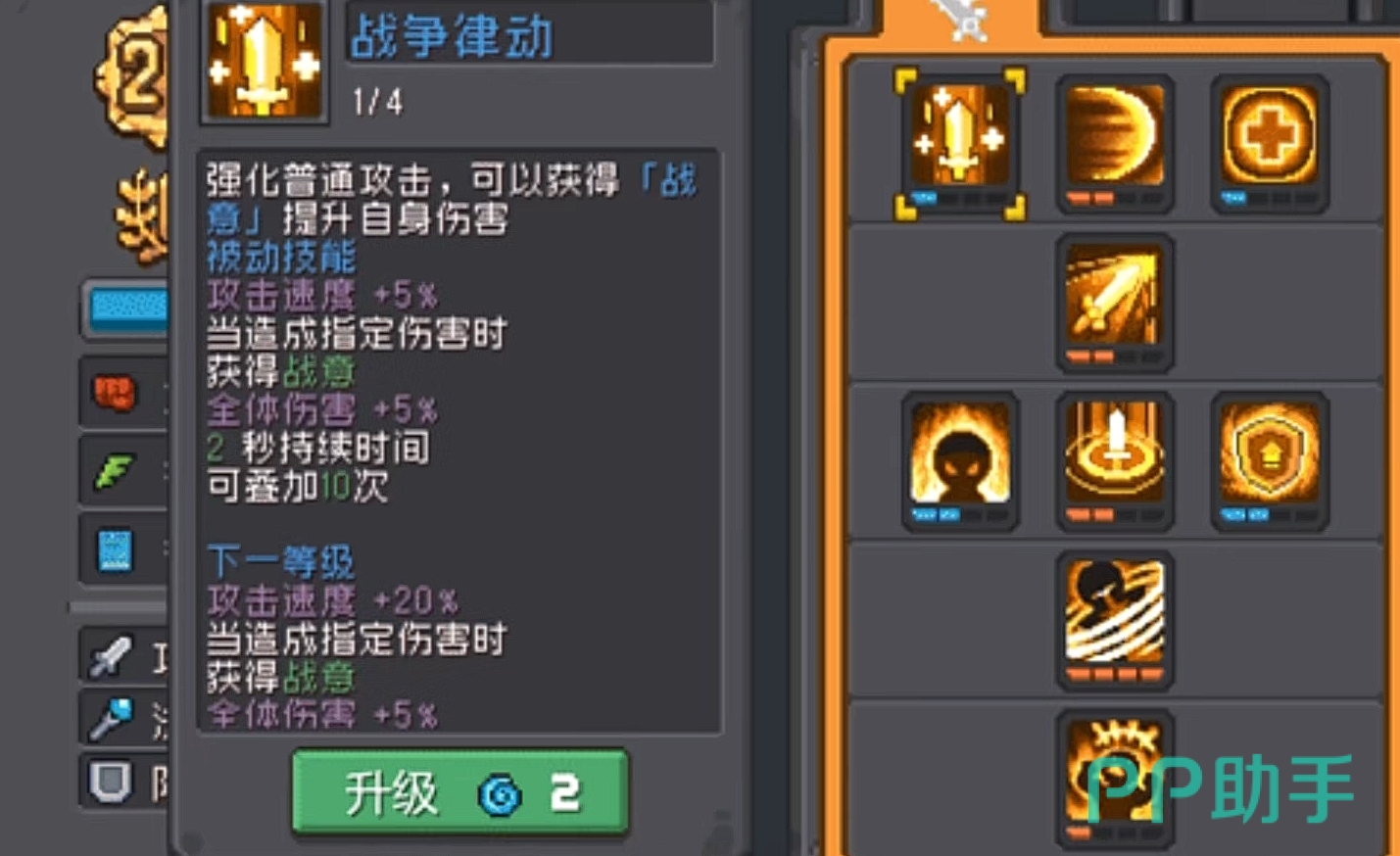Click the 战争律动 skill title
This screenshot has height=856, width=1400.
click(452, 36)
